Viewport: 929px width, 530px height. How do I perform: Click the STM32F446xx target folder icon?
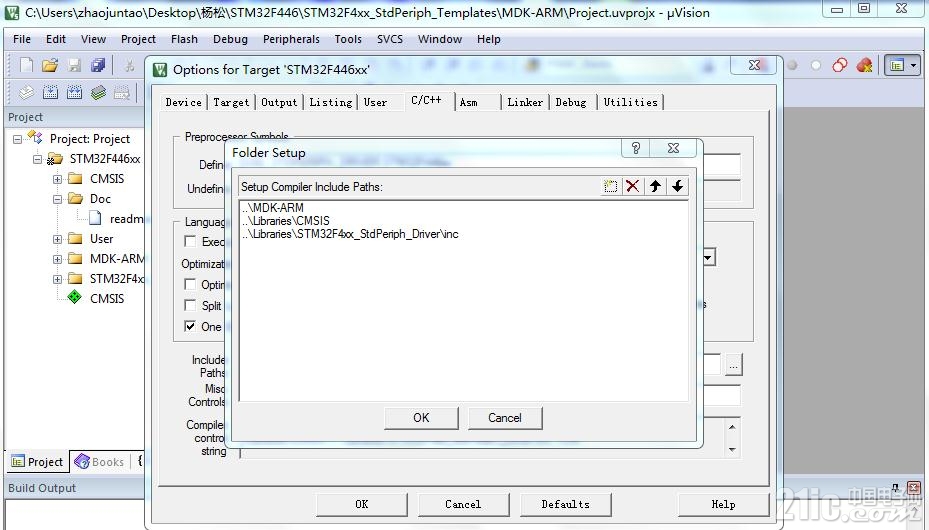55,159
